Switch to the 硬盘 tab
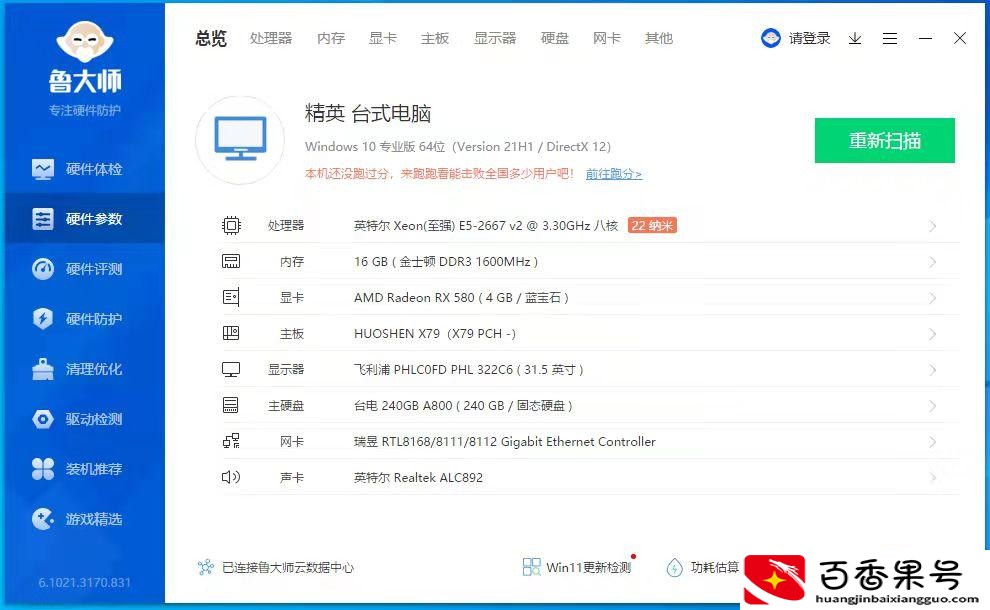 555,39
